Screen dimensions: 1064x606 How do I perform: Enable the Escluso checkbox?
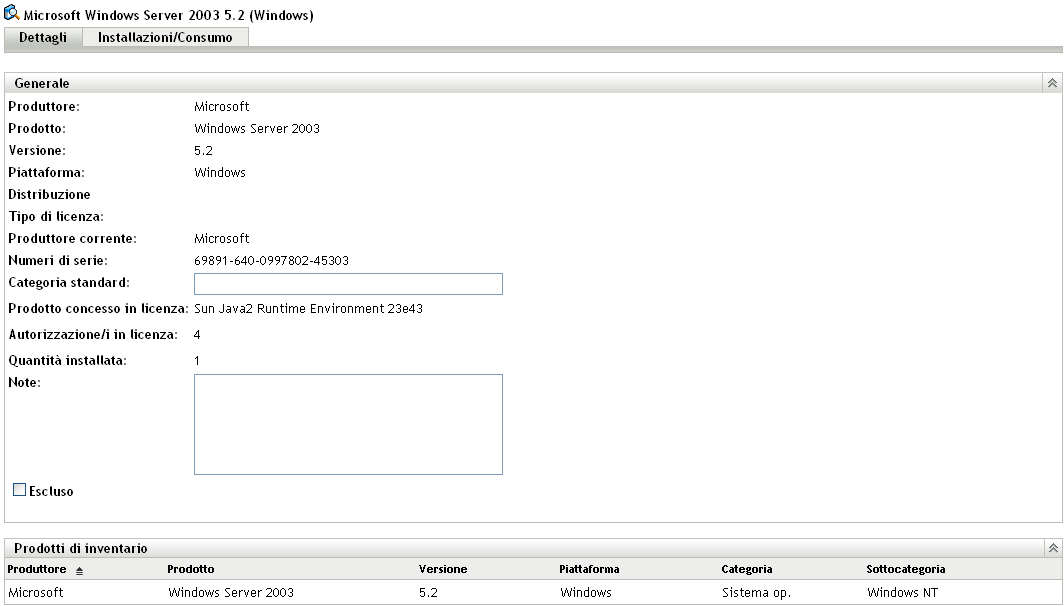(20, 489)
